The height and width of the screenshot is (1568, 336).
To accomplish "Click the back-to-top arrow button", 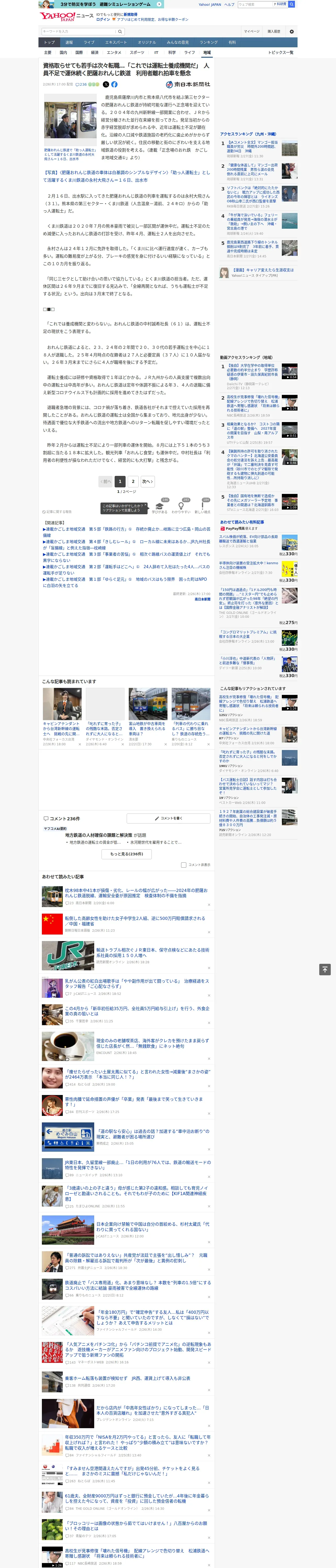I will (325, 970).
